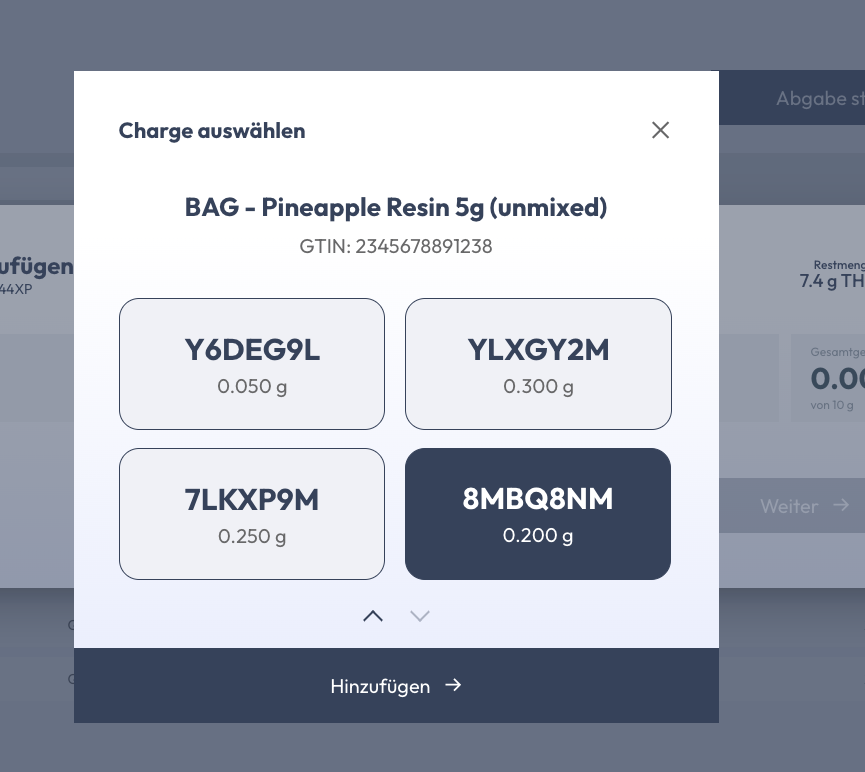Pick batch 7LKXP9M
The height and width of the screenshot is (772, 865).
click(252, 514)
